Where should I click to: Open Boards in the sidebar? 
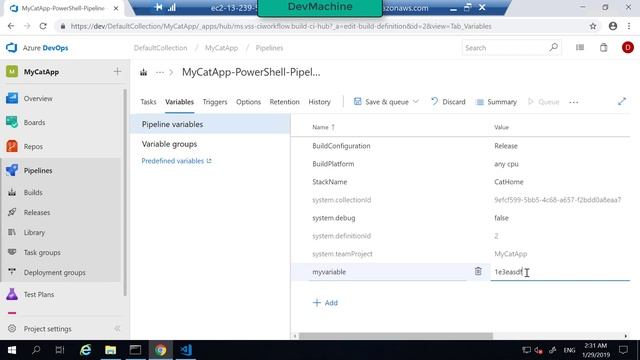click(34, 122)
